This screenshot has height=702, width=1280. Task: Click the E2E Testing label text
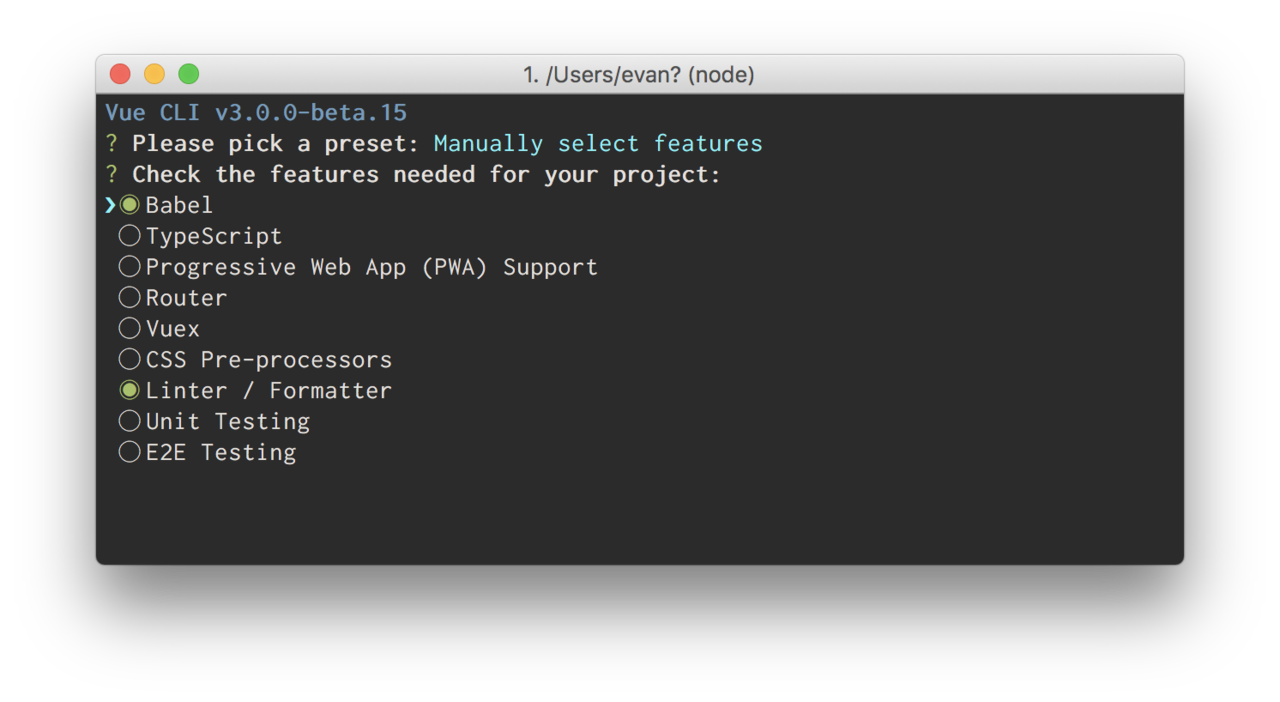(221, 453)
